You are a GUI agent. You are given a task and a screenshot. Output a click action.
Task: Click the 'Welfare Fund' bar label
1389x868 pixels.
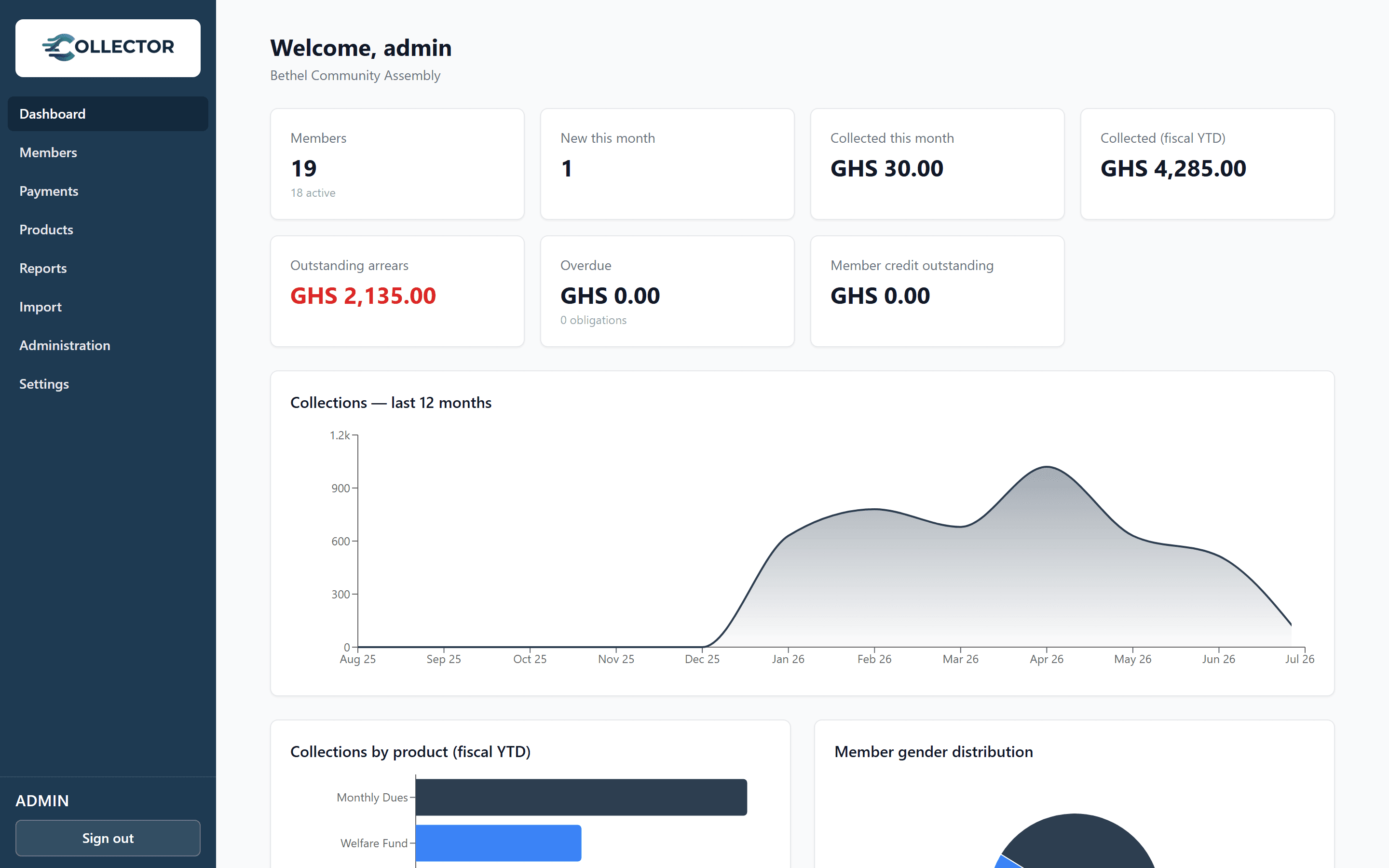coord(374,843)
